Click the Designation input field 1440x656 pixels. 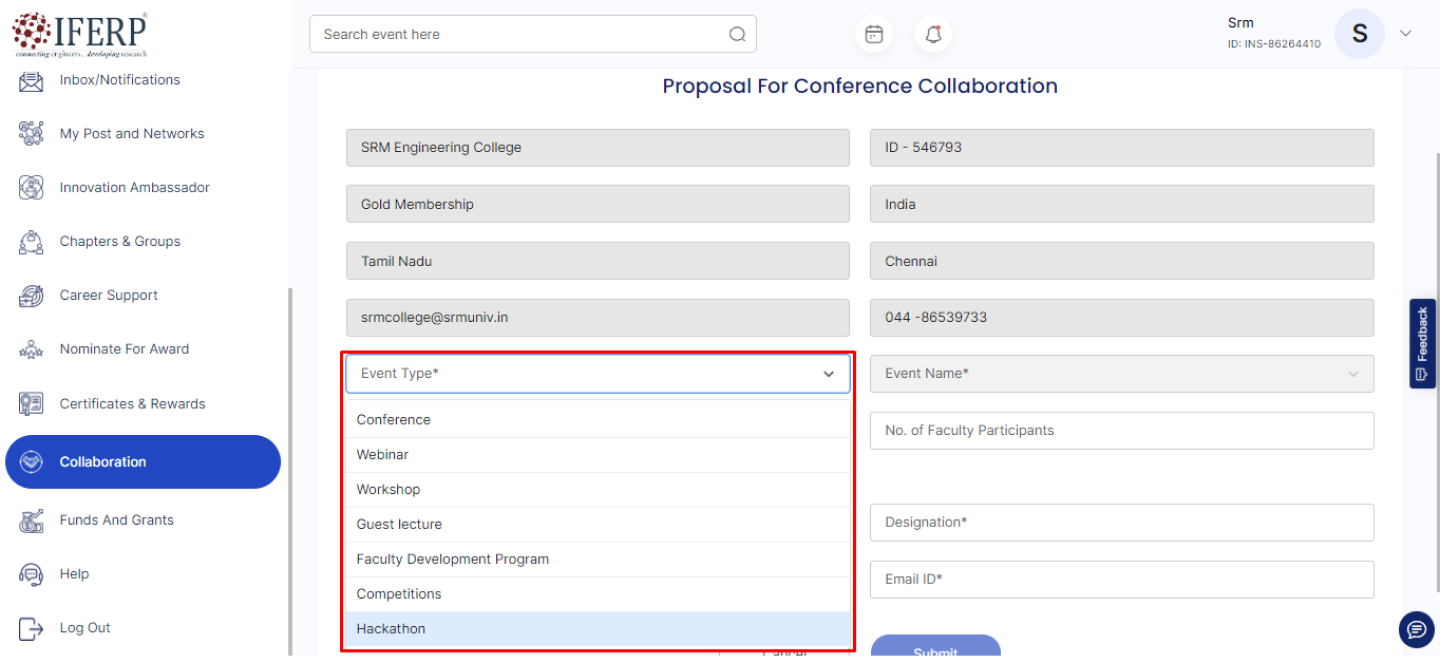point(1121,522)
